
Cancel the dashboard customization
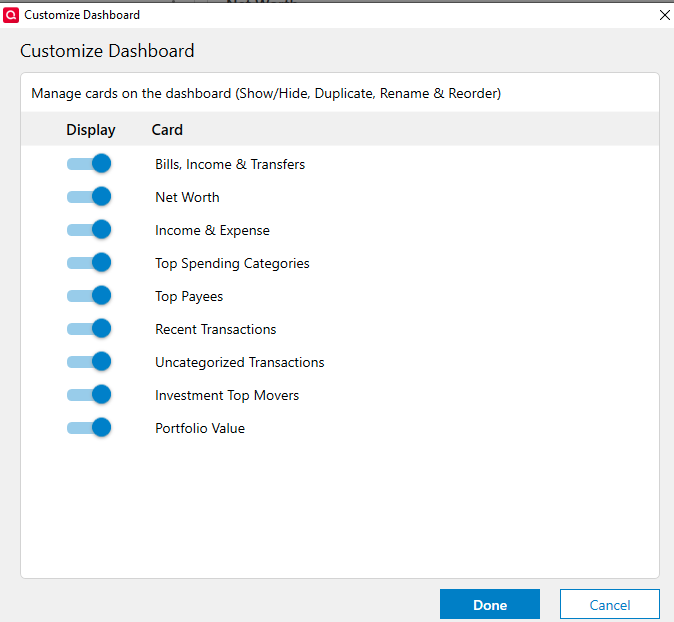[x=610, y=604]
